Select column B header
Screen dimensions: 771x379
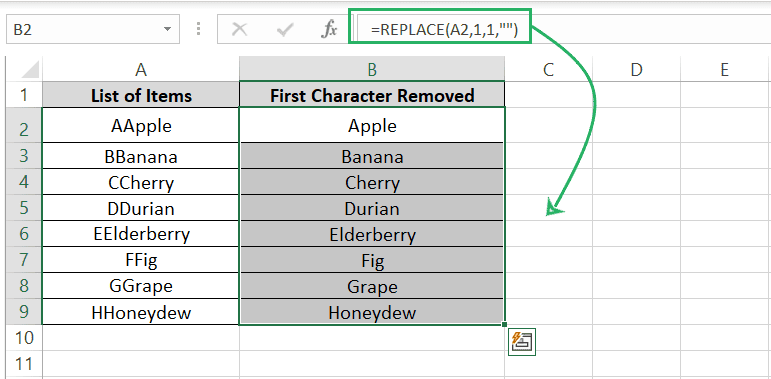[372, 69]
